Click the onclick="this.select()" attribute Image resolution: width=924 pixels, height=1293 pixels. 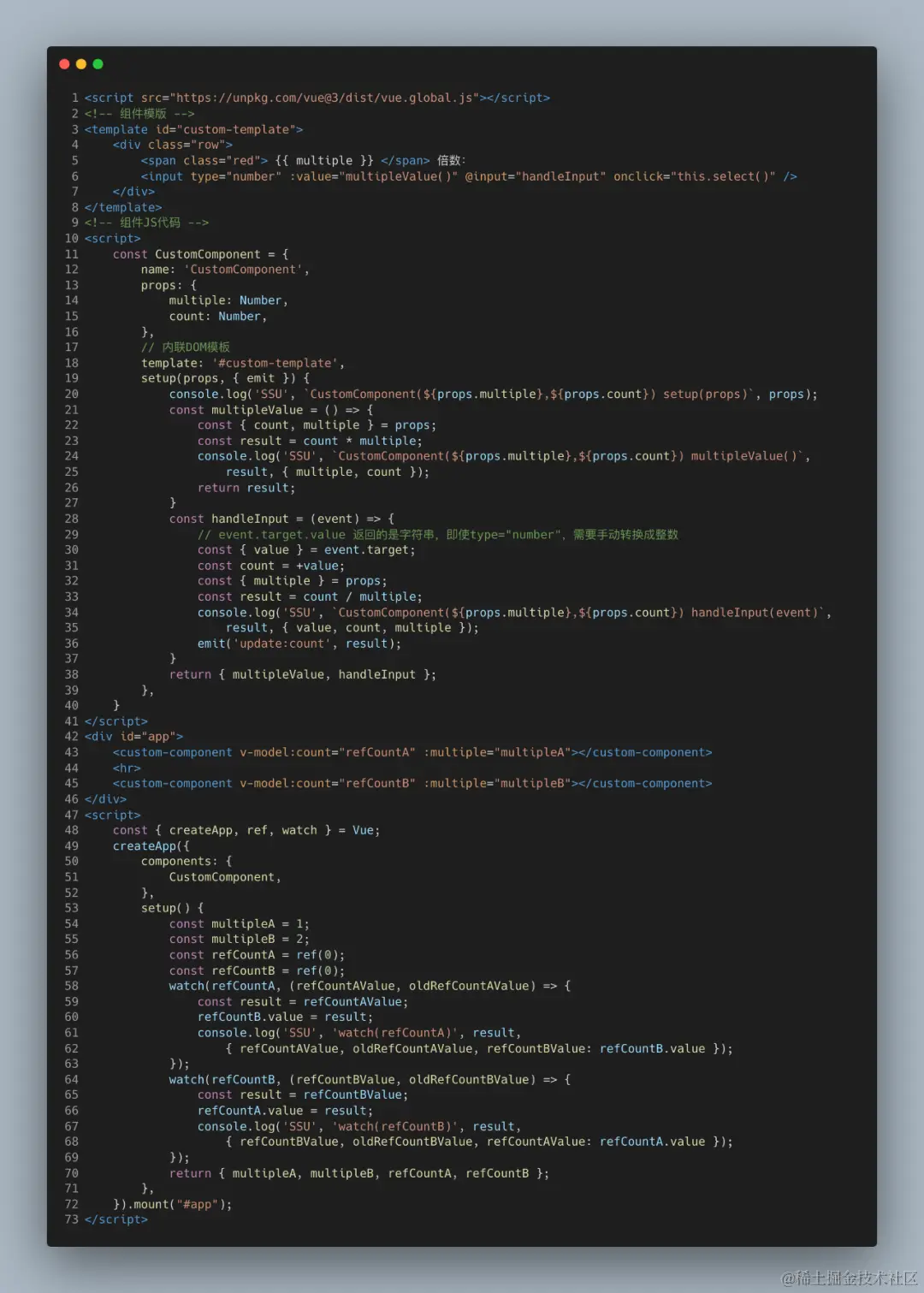pos(695,177)
